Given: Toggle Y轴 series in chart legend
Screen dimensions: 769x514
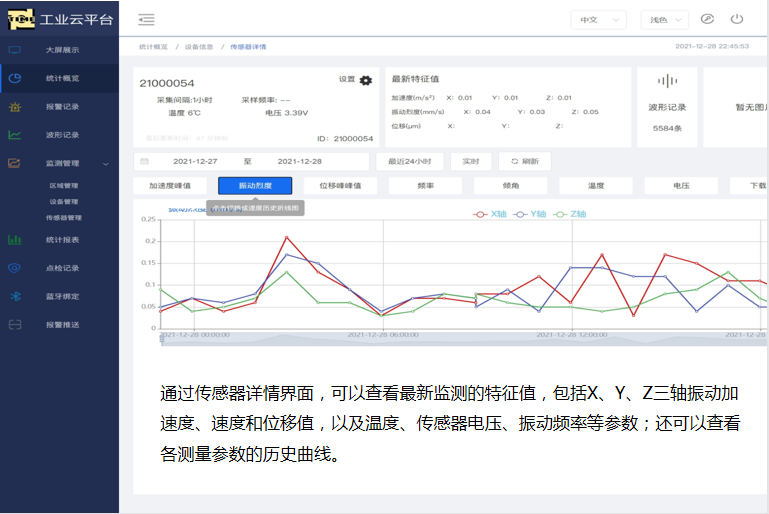Looking at the screenshot, I should (x=533, y=214).
